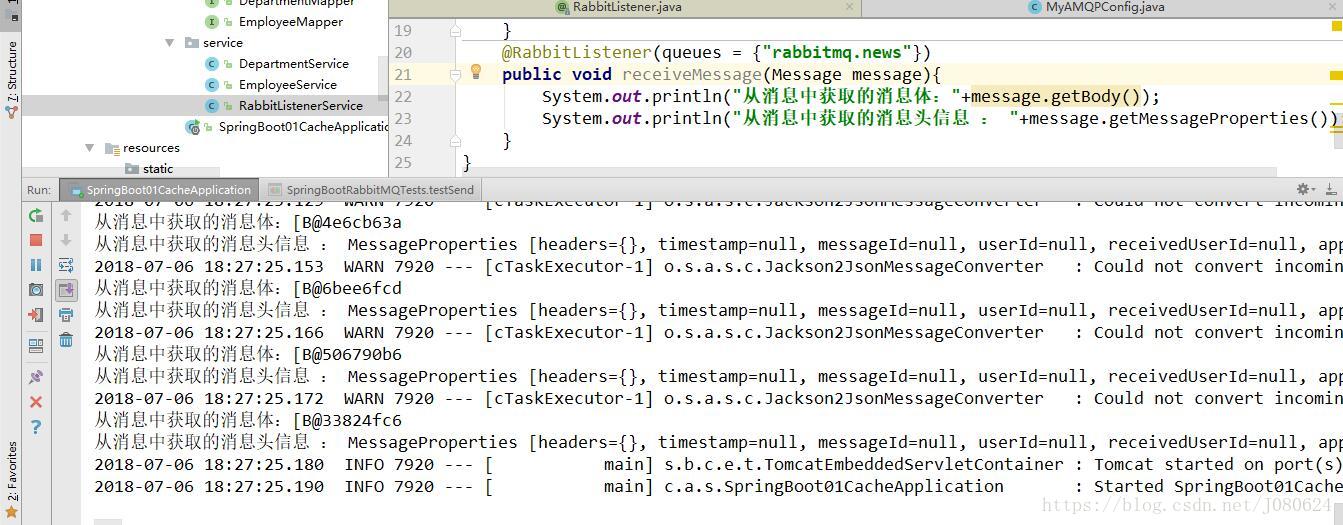Select SpringBootRabbitMQTests.testSend run tab

pos(370,190)
